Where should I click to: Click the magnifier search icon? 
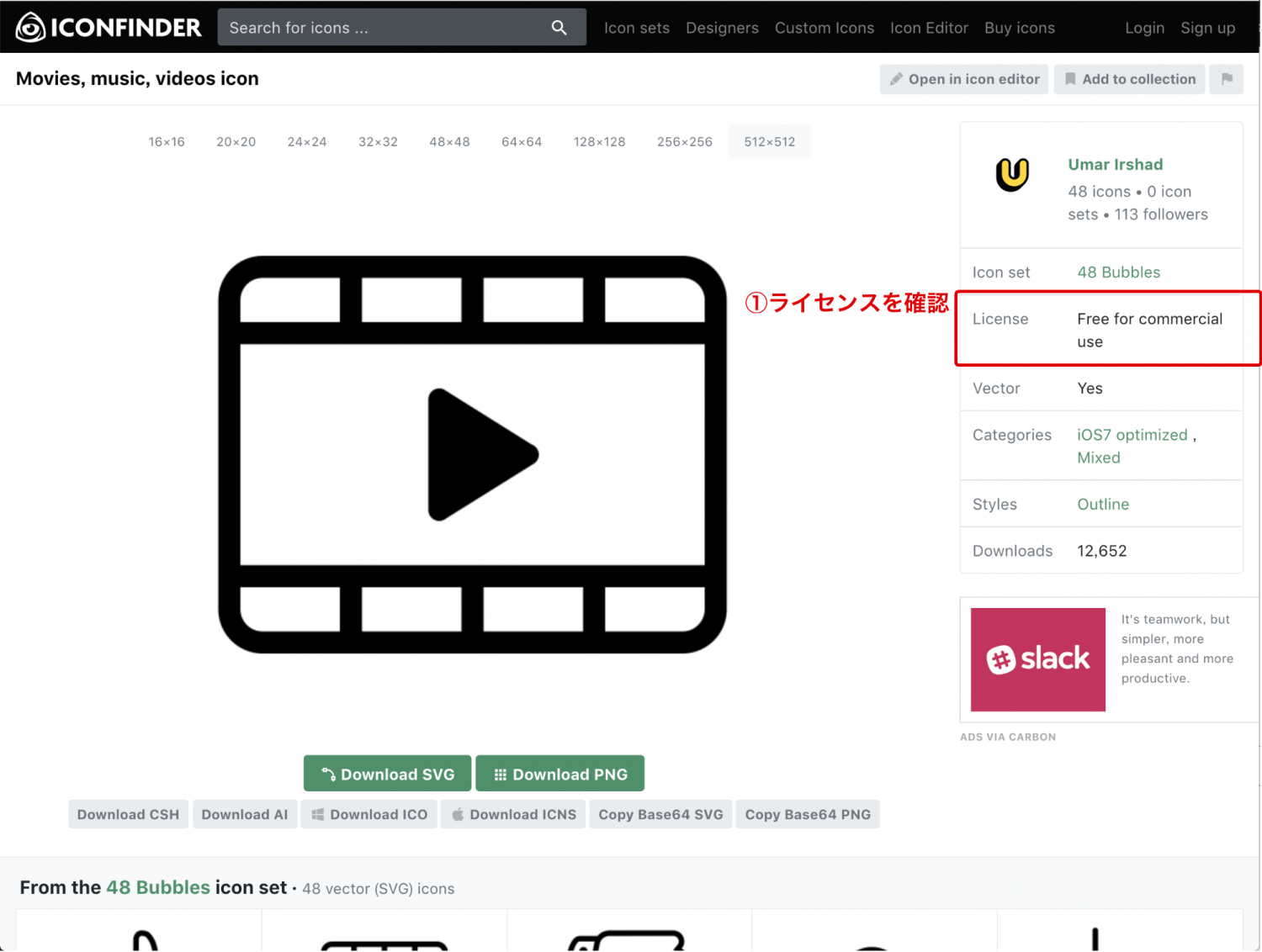coord(559,28)
